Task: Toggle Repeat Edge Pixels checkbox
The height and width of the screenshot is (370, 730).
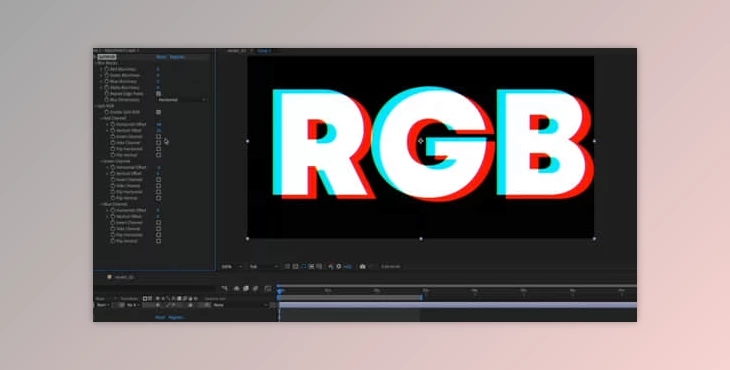Action: (x=158, y=94)
